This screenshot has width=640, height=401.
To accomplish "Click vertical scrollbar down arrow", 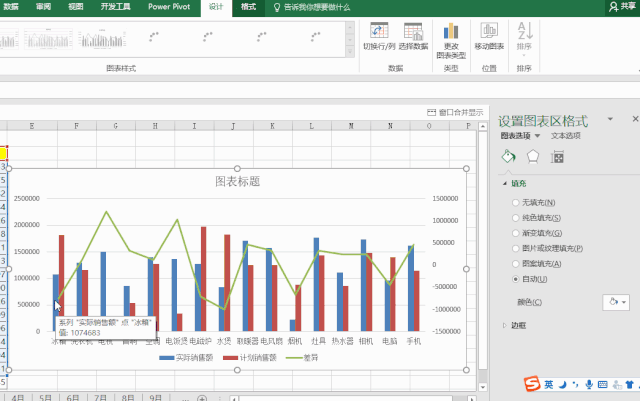I will click(x=483, y=387).
